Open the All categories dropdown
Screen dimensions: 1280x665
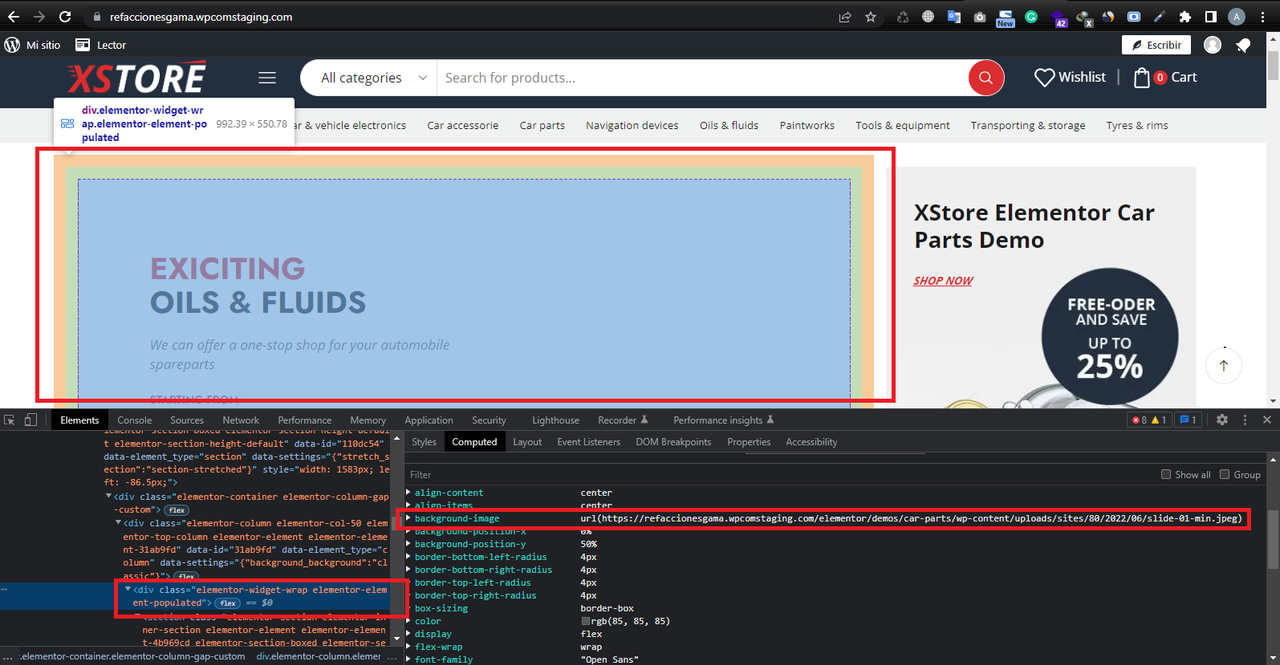tap(373, 77)
